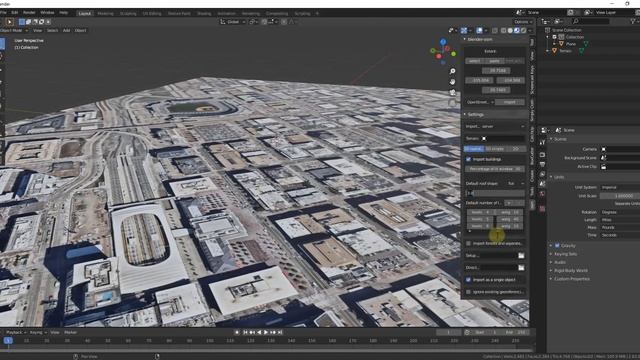
Task: Toggle the Gravity checkbox
Action: (557, 246)
